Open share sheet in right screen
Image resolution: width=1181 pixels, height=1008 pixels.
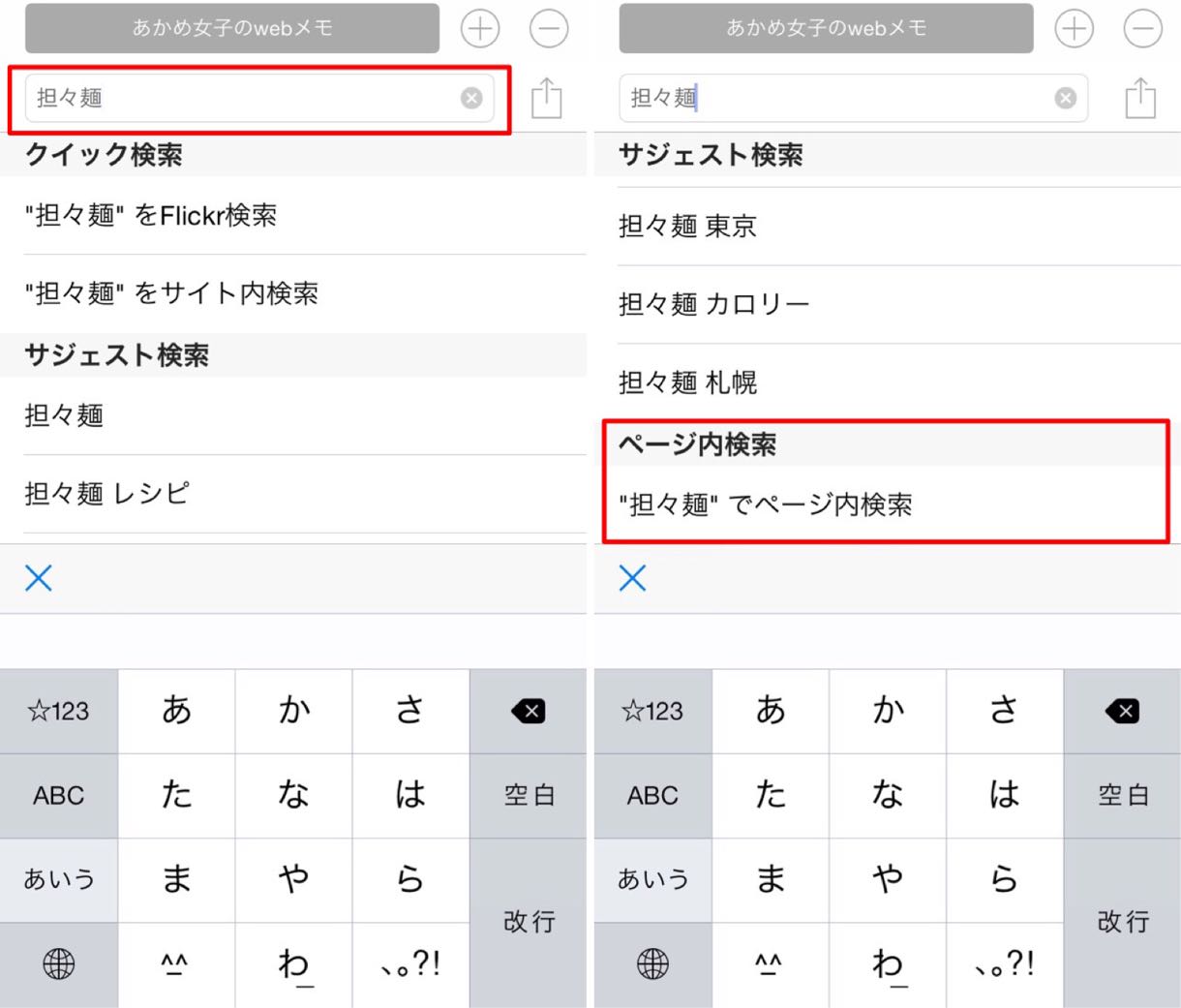click(1141, 98)
